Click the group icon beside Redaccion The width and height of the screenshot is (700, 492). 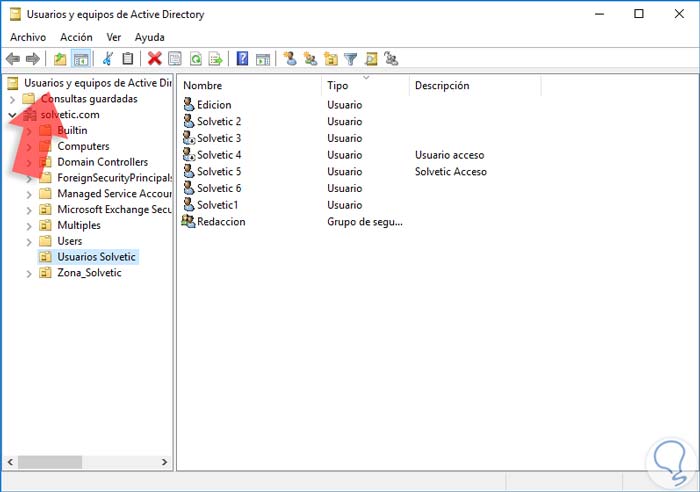coord(188,221)
